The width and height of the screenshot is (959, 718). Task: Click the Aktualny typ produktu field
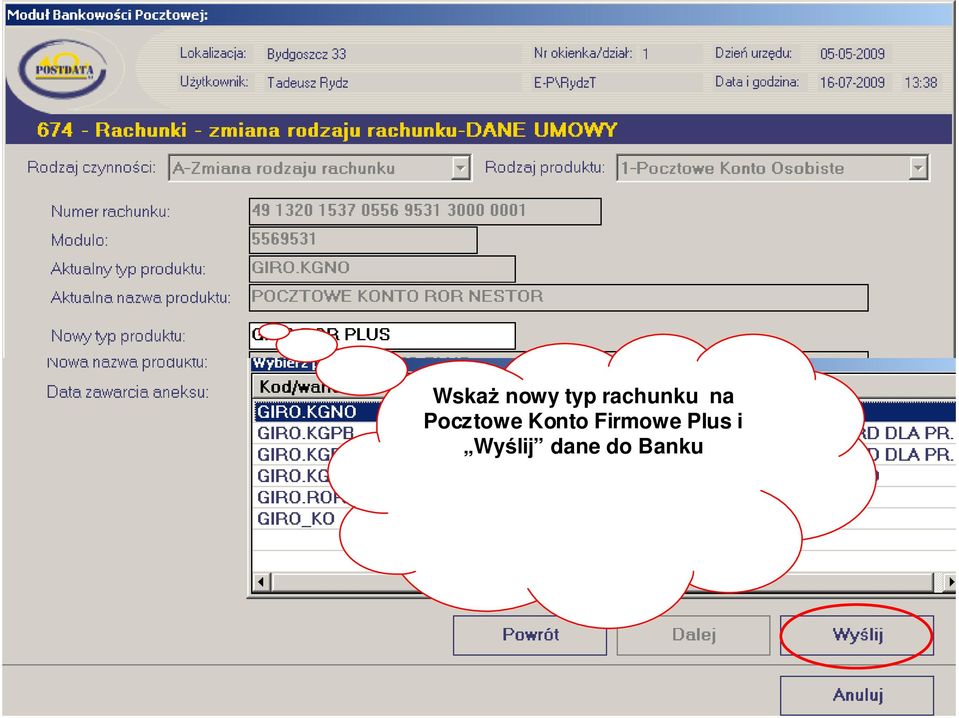point(382,268)
